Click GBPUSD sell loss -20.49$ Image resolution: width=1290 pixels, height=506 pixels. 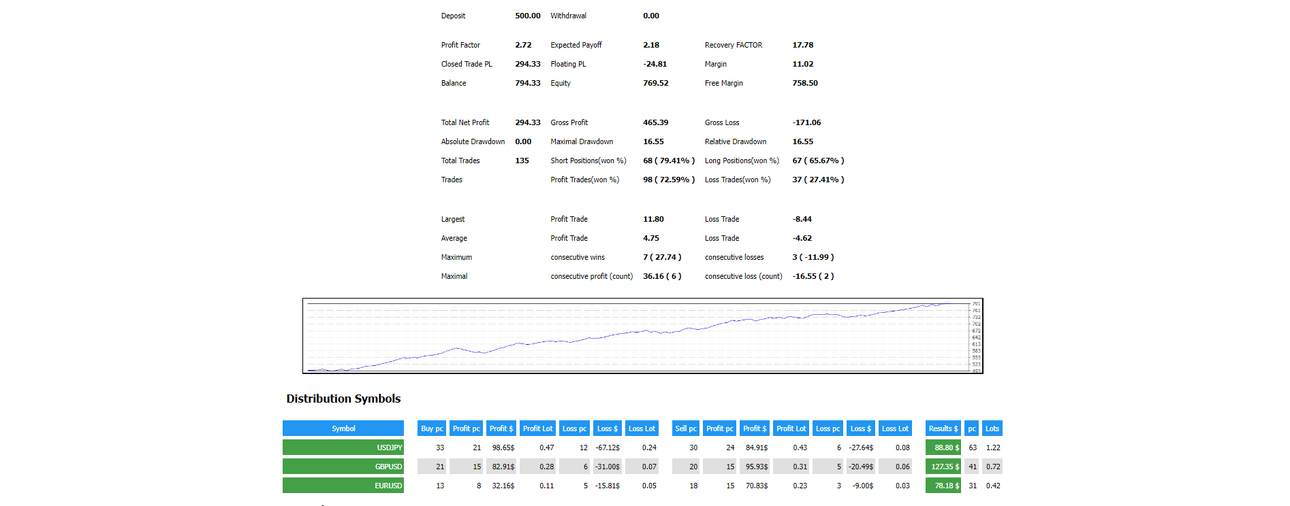(x=863, y=466)
